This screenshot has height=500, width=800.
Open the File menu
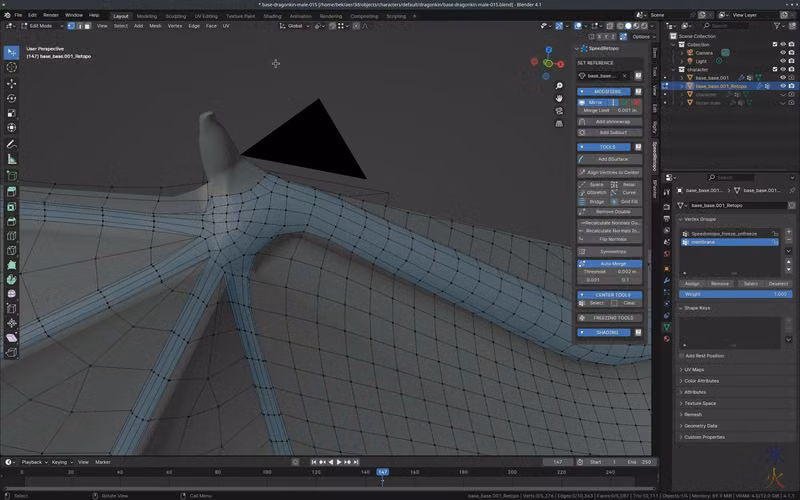[18, 15]
